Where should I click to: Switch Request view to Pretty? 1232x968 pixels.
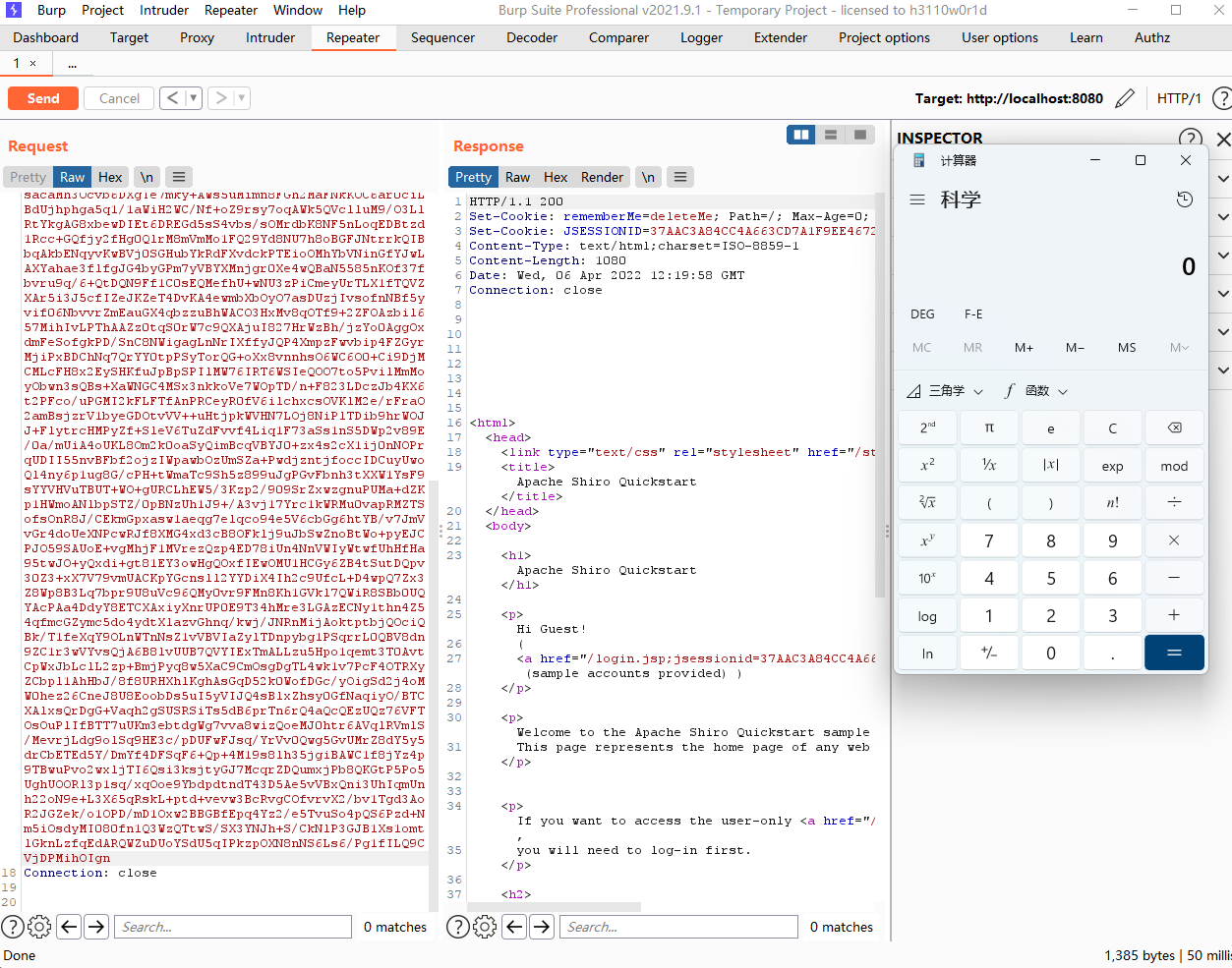click(x=28, y=177)
